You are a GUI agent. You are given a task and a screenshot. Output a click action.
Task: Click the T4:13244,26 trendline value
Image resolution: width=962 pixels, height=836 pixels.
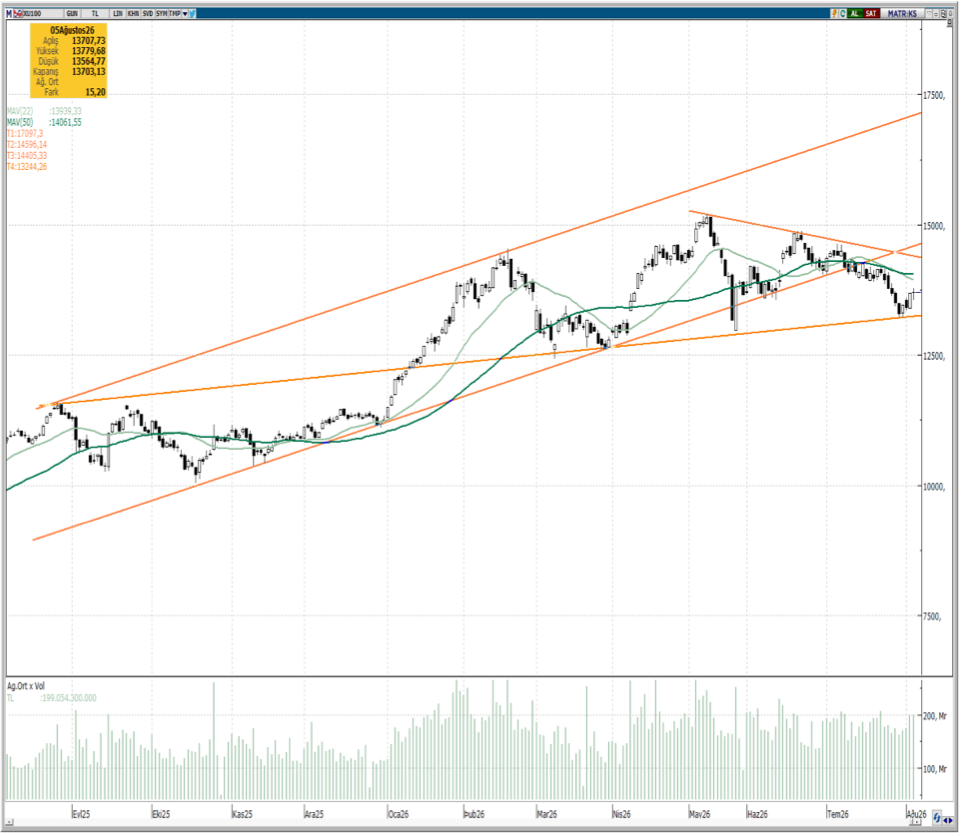point(26,166)
